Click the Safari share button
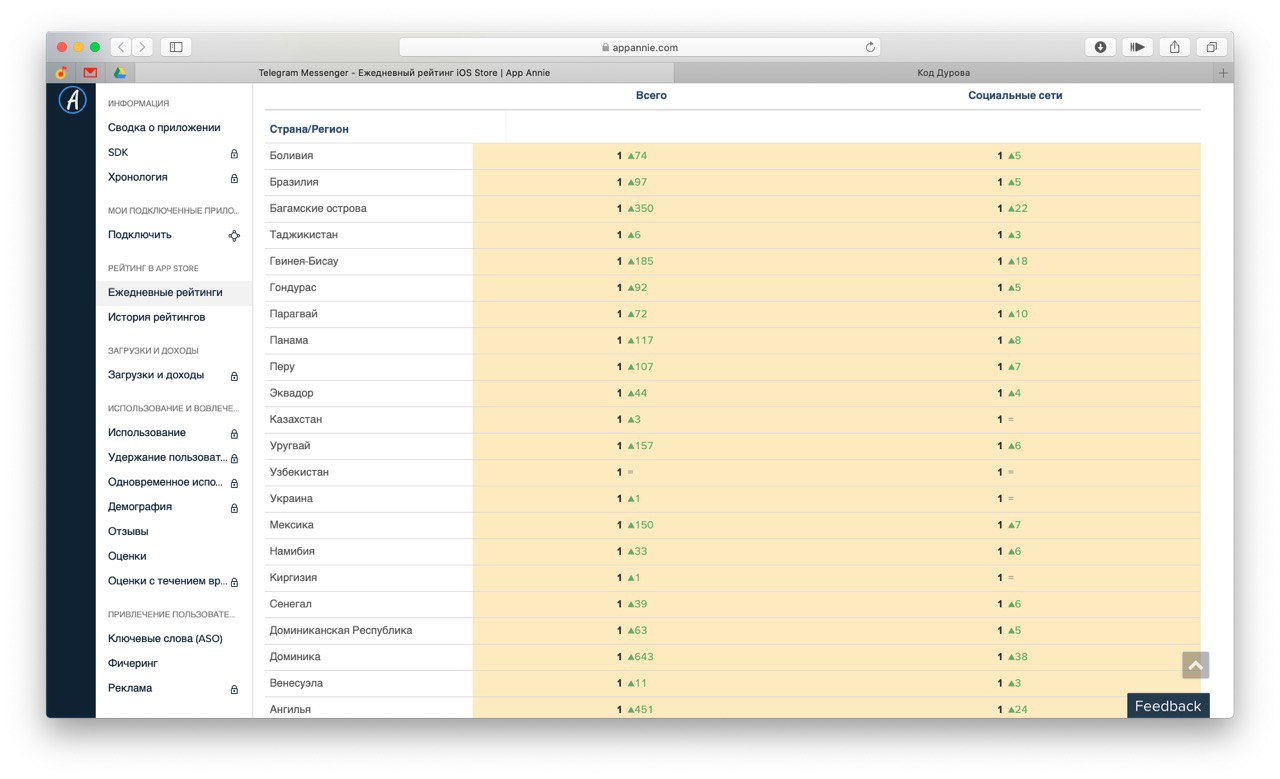The image size is (1280, 779). point(1174,47)
